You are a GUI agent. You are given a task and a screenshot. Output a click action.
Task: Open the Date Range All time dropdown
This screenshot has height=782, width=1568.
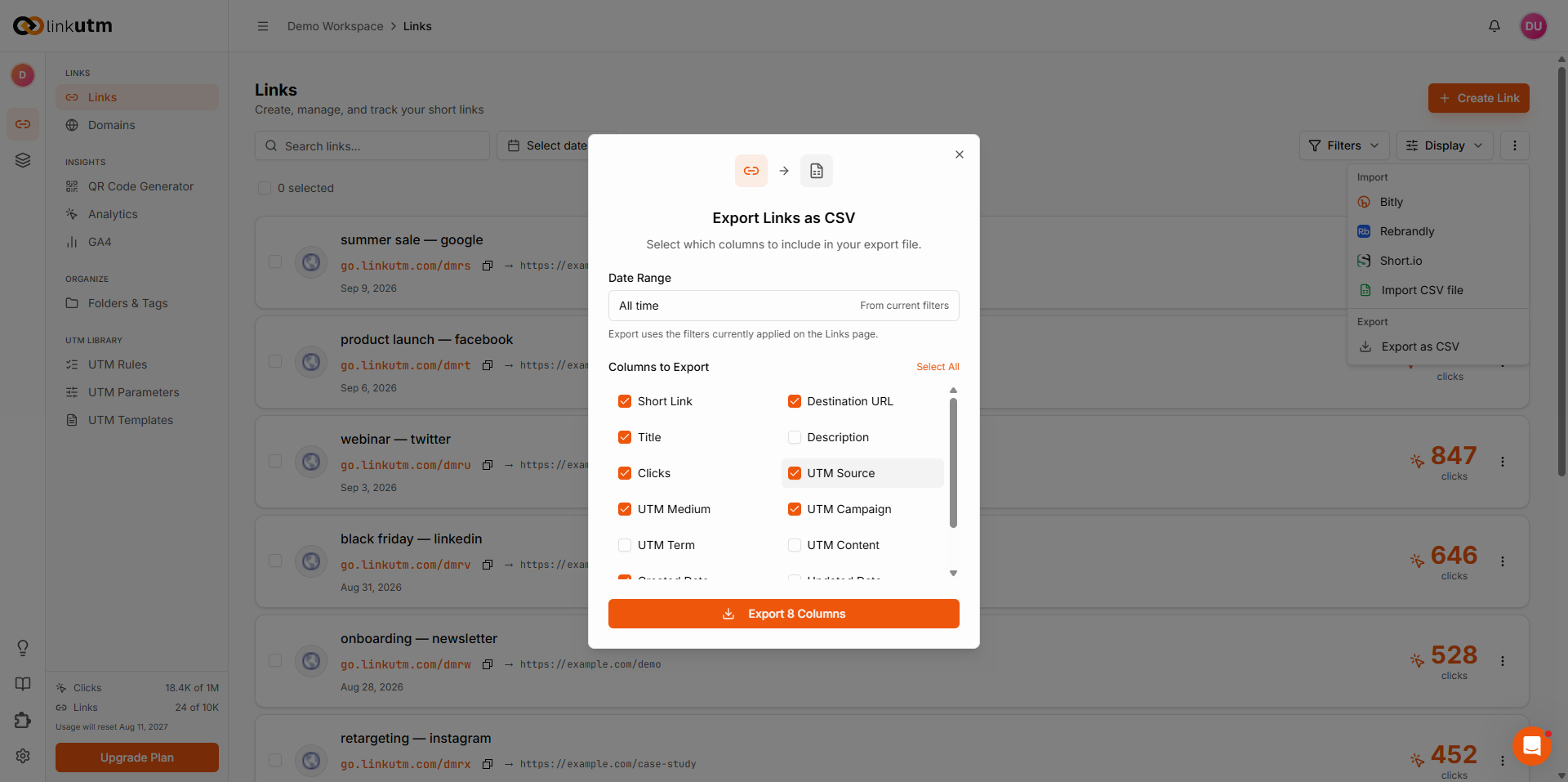(784, 306)
